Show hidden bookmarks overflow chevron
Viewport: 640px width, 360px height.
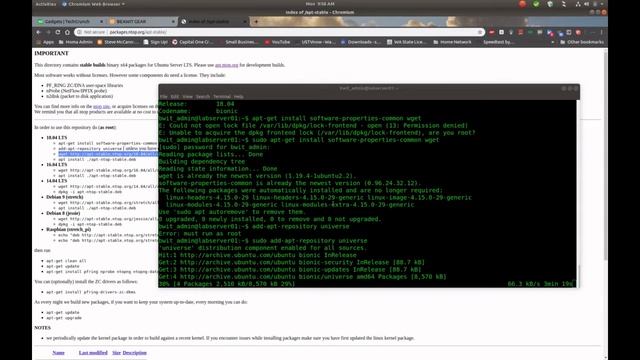pos(553,42)
